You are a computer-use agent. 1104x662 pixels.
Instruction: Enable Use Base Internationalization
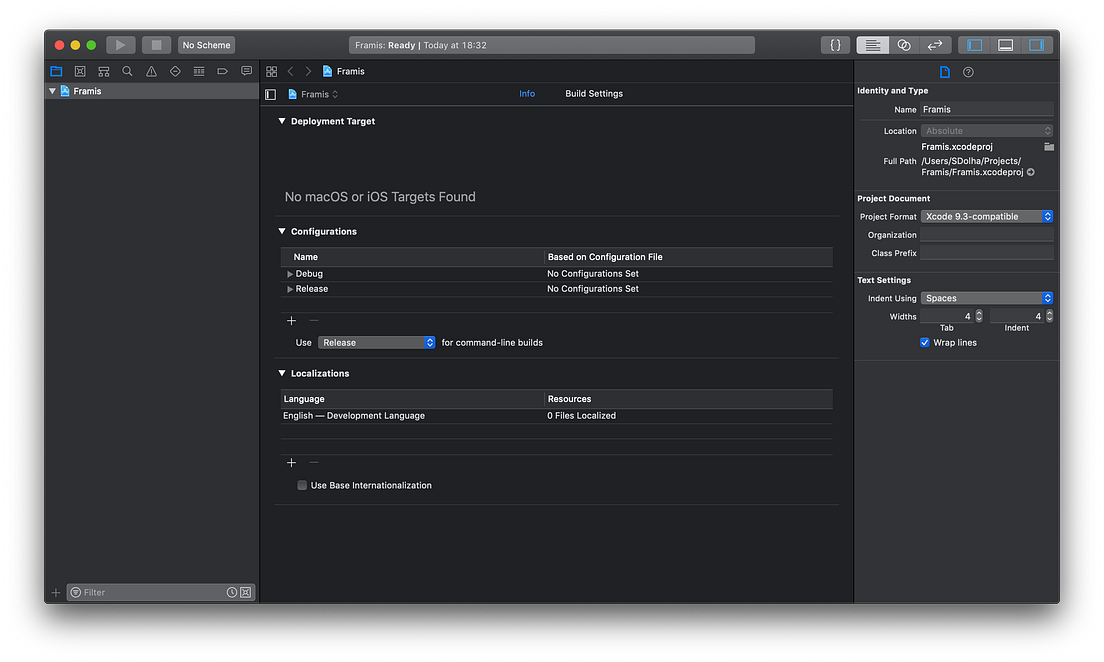[x=302, y=485]
